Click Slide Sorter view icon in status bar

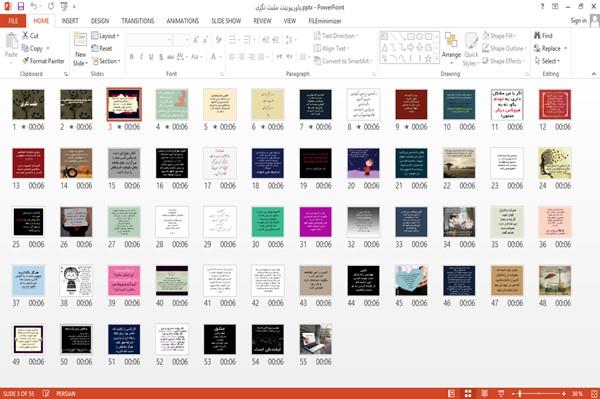point(468,393)
